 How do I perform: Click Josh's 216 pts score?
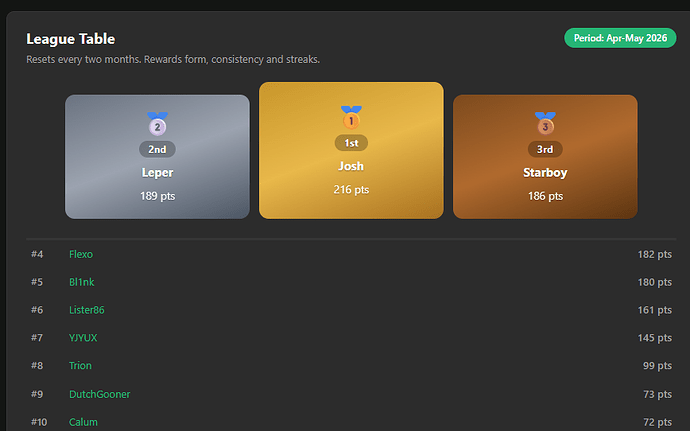coord(351,190)
